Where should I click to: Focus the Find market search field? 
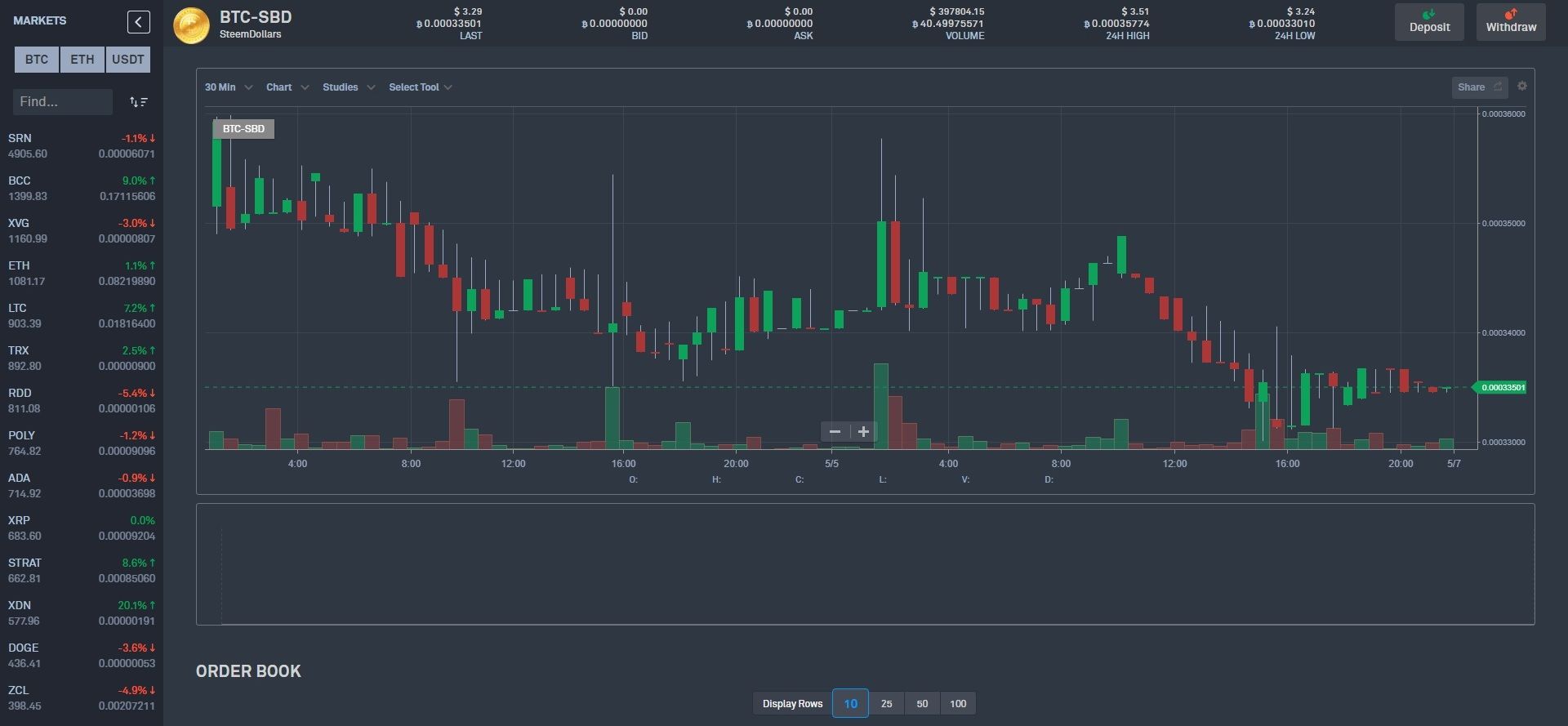point(63,101)
